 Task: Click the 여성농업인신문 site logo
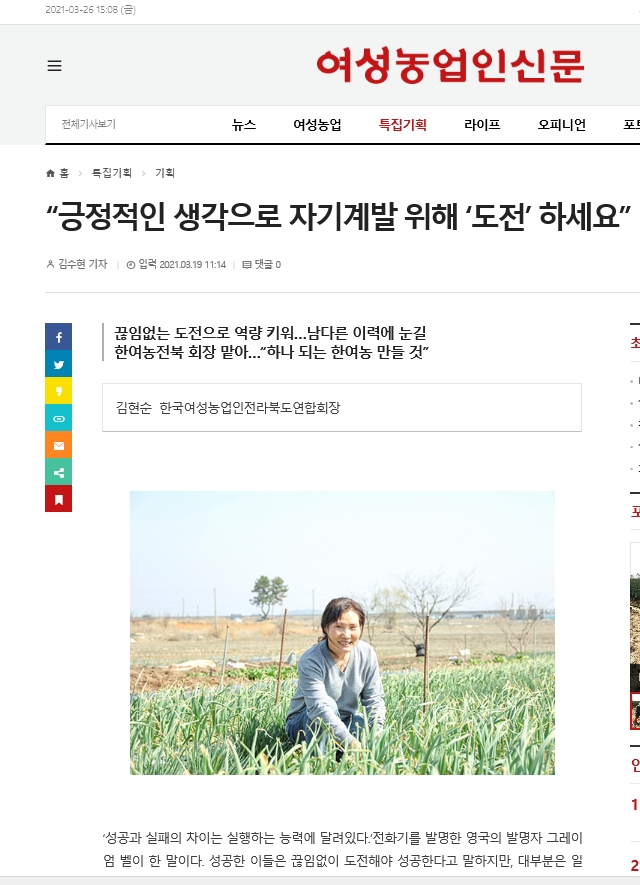(450, 65)
